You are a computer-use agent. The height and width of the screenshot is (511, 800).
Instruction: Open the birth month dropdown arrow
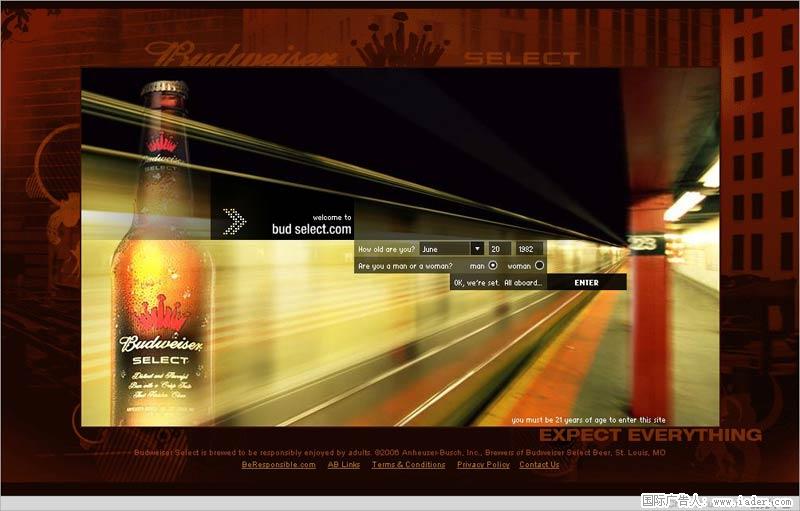pyautogui.click(x=477, y=249)
